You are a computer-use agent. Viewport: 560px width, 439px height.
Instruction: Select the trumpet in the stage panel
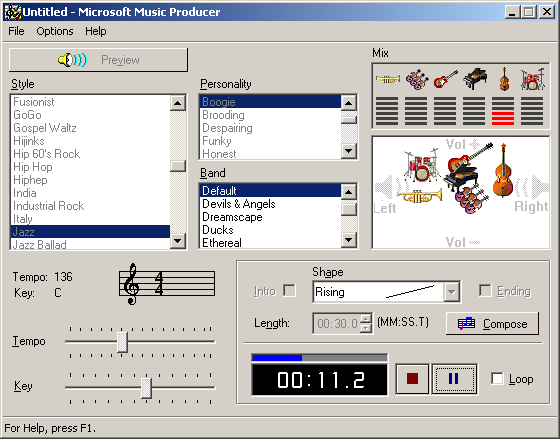(420, 196)
